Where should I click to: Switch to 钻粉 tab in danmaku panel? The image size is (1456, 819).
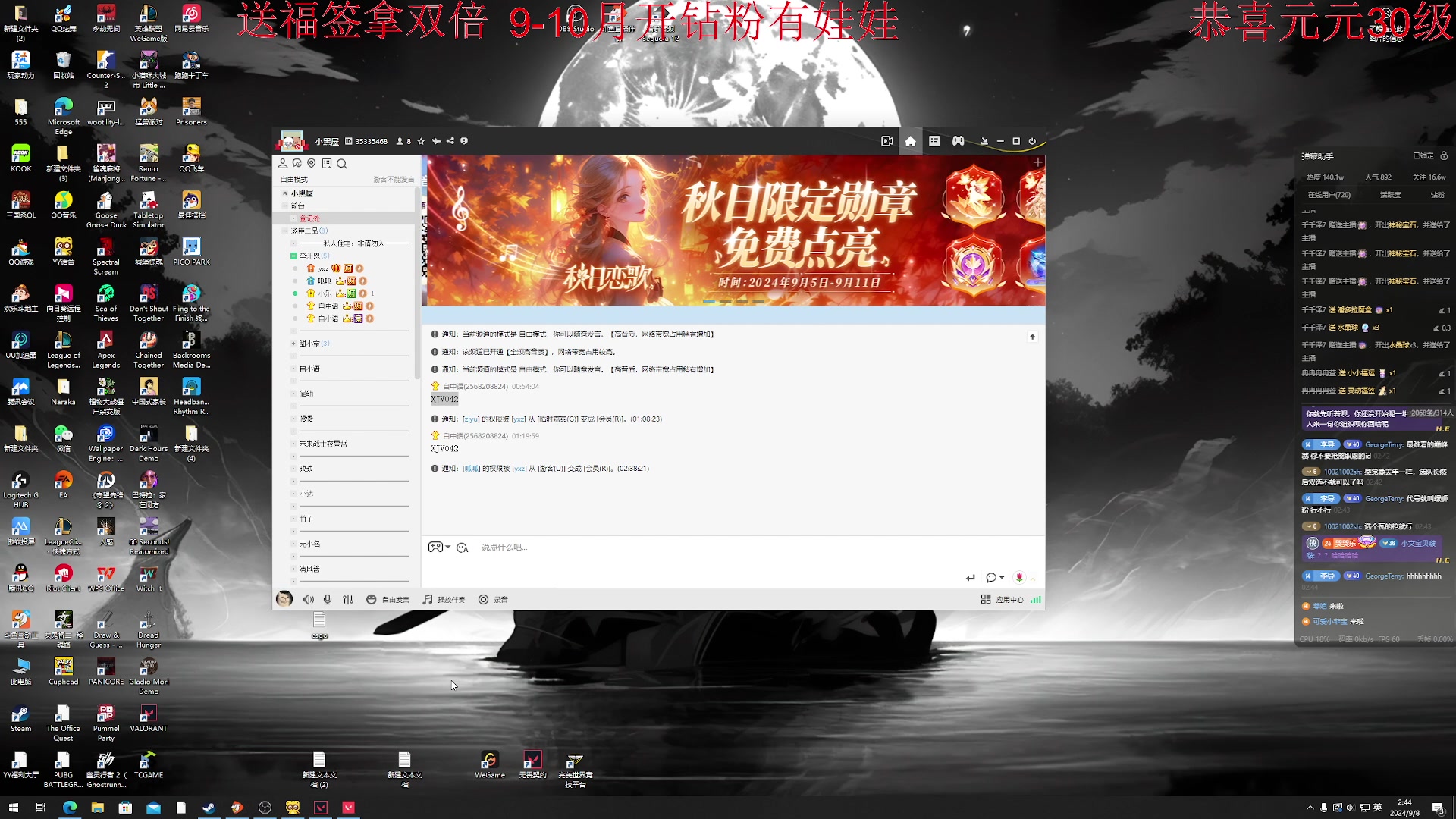click(1437, 195)
